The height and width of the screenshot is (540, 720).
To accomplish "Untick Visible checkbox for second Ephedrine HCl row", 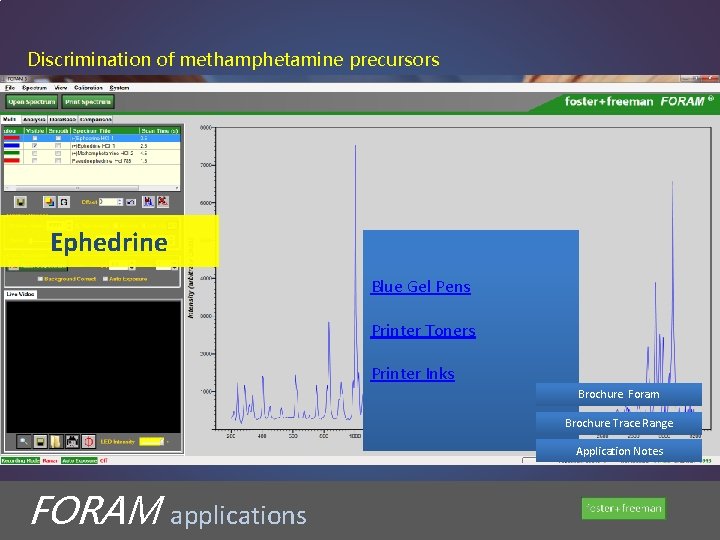I will click(x=35, y=146).
